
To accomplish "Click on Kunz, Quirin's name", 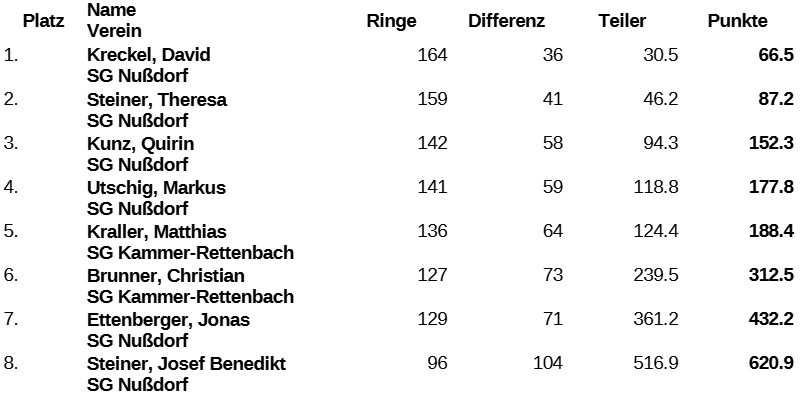I will pos(140,143).
